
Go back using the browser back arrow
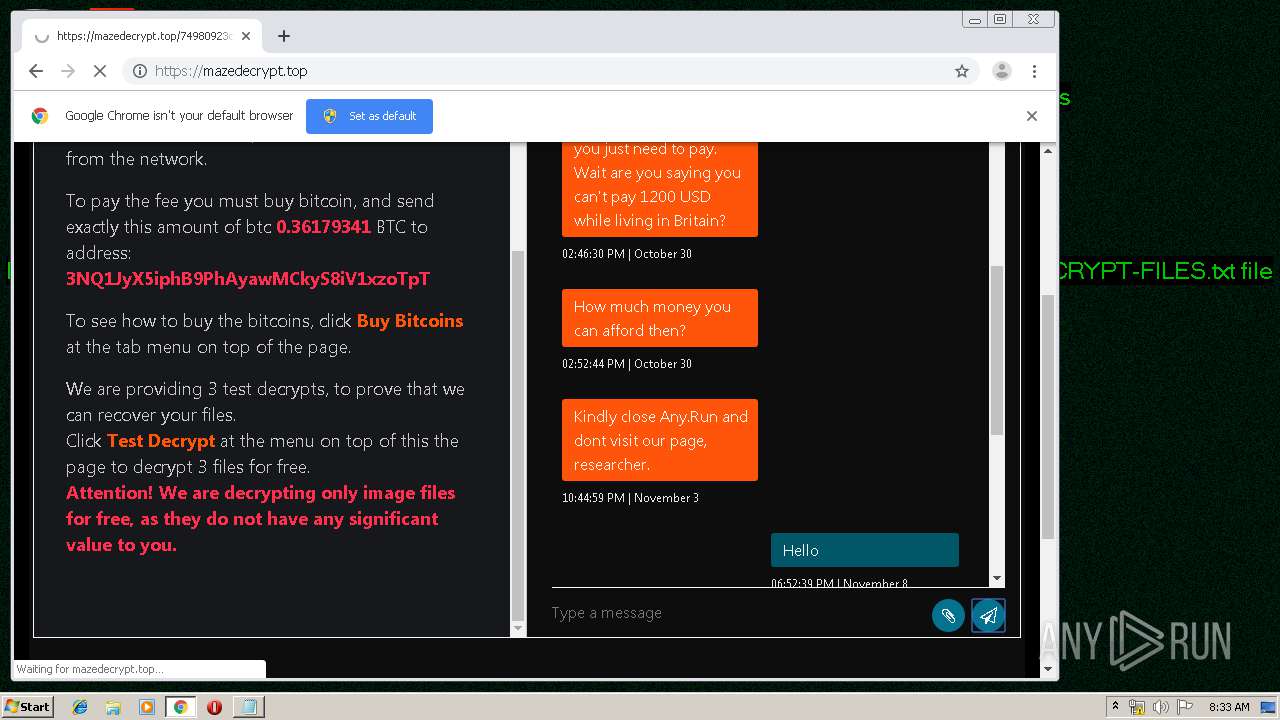point(36,71)
